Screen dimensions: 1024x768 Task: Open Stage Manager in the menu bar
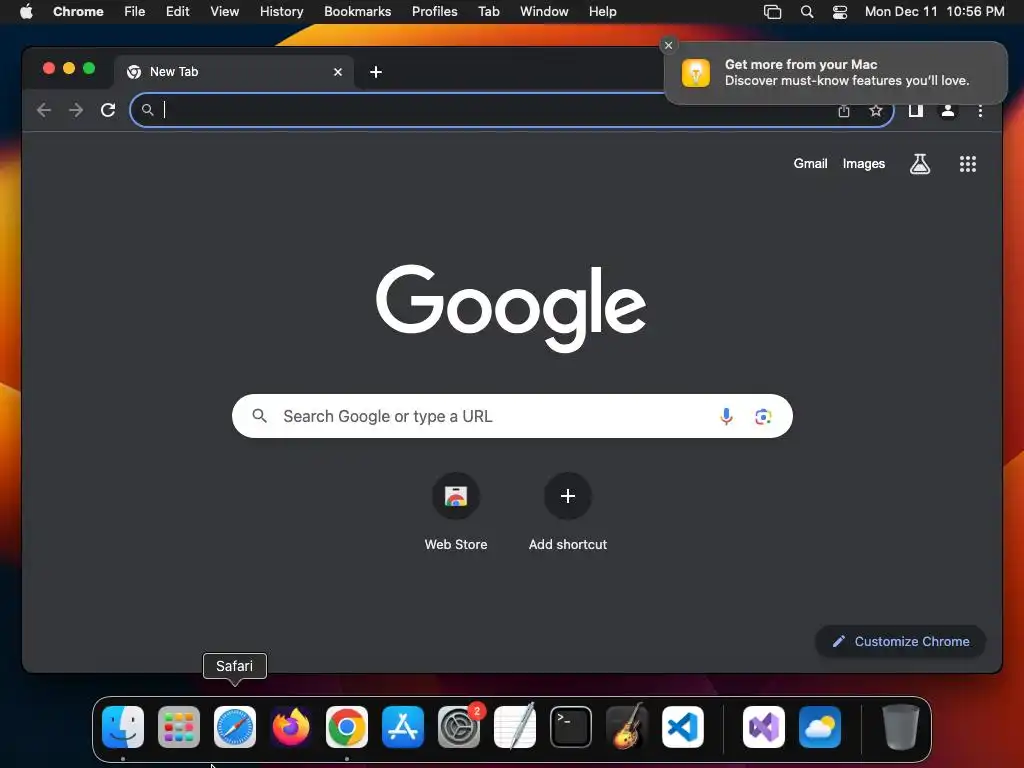click(772, 12)
